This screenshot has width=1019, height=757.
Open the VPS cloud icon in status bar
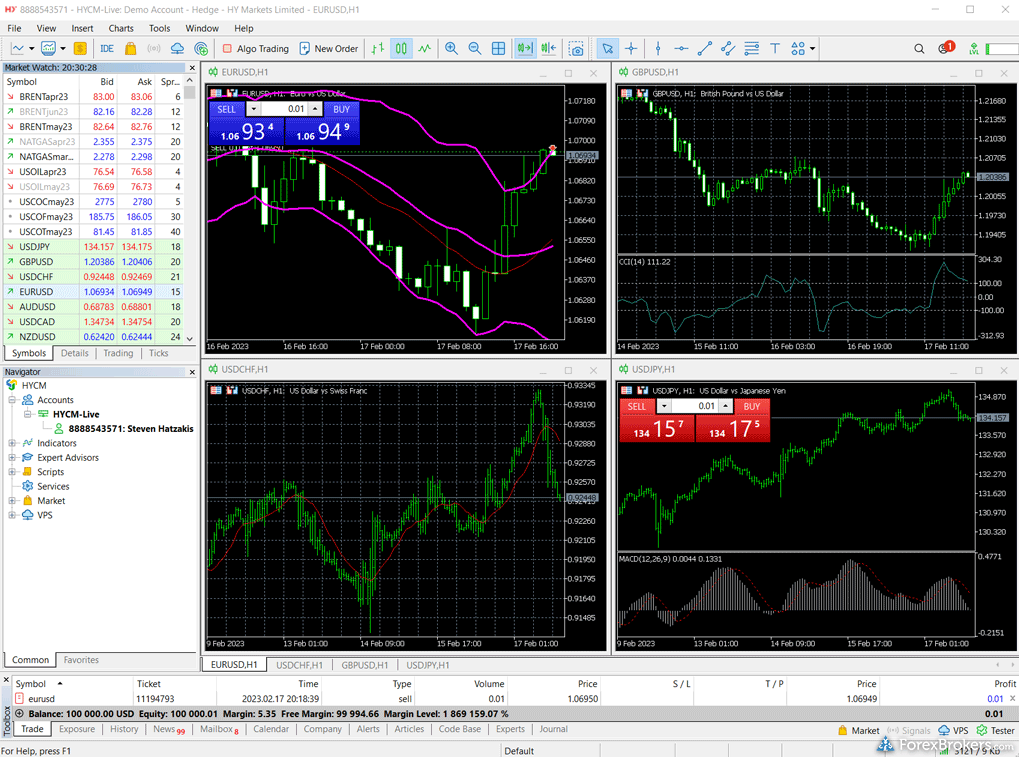(x=953, y=730)
